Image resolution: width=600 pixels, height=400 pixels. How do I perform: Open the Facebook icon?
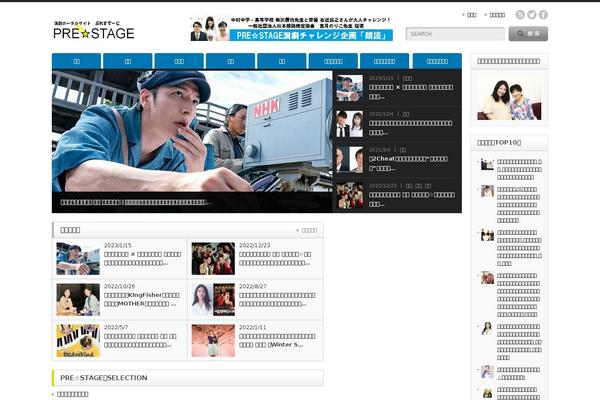point(543,15)
